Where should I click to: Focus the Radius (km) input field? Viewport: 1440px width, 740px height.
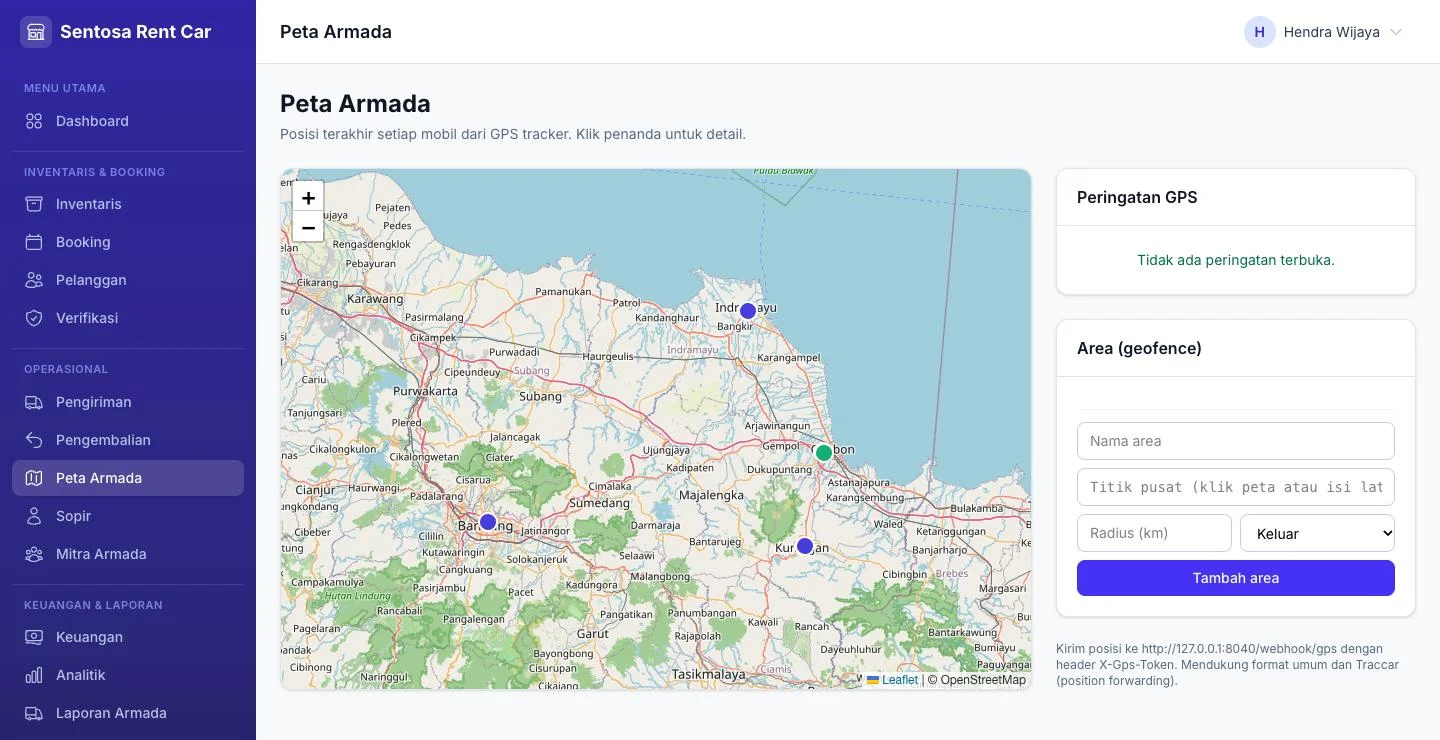click(1154, 533)
